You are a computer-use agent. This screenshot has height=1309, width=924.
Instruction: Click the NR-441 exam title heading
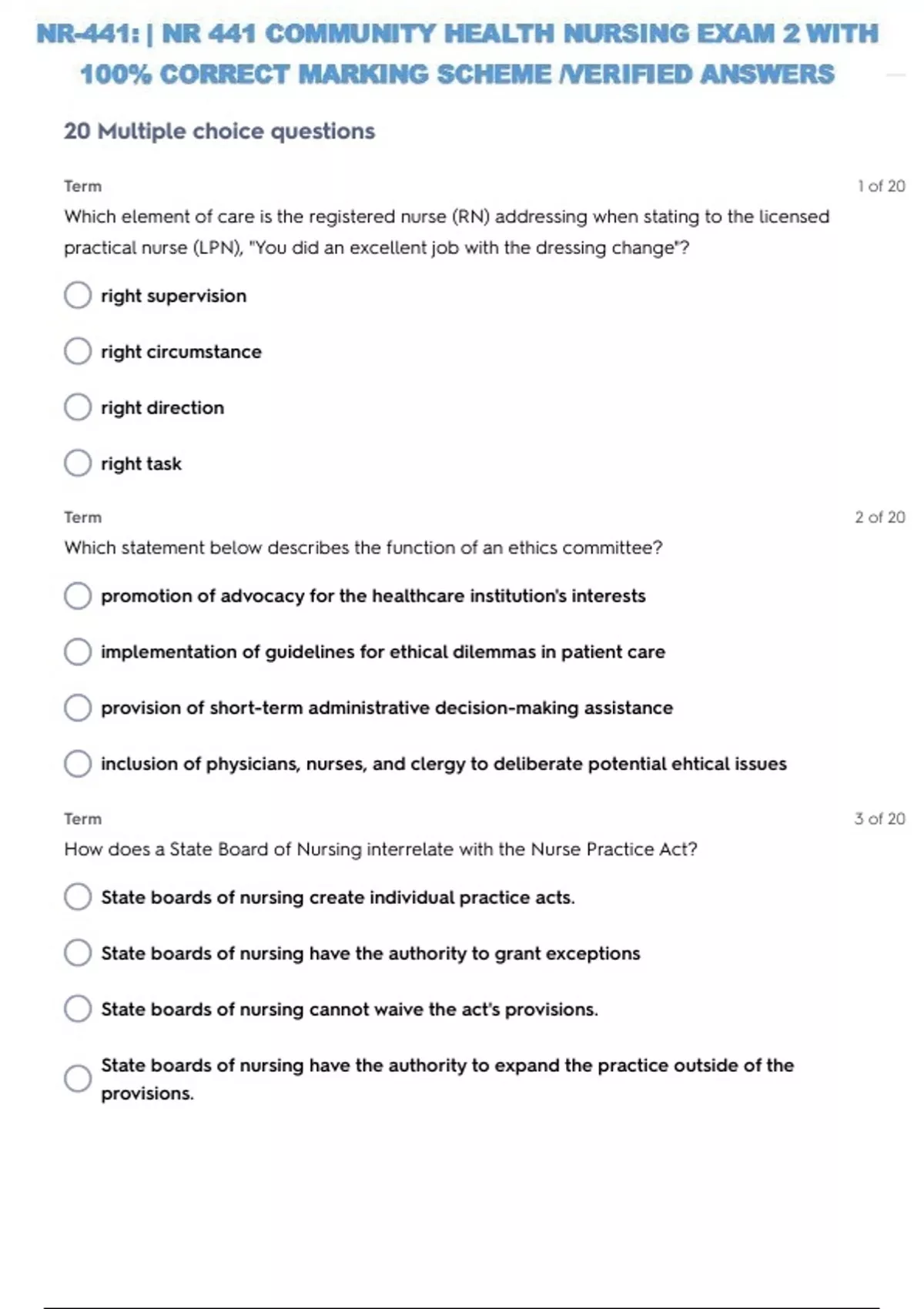tap(457, 54)
